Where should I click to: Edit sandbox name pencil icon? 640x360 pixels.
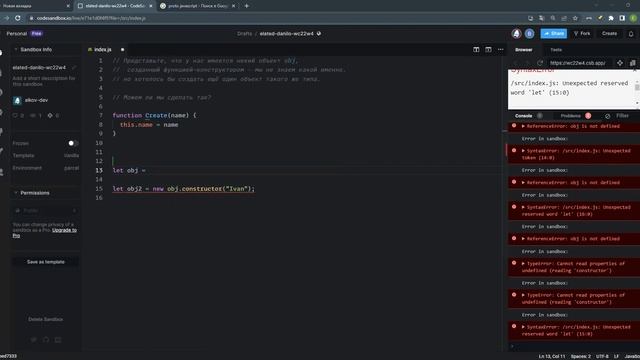point(74,67)
